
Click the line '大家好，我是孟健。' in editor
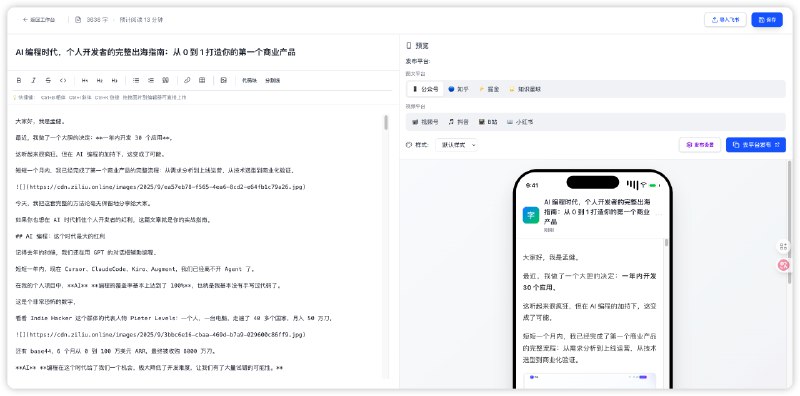click(x=40, y=121)
